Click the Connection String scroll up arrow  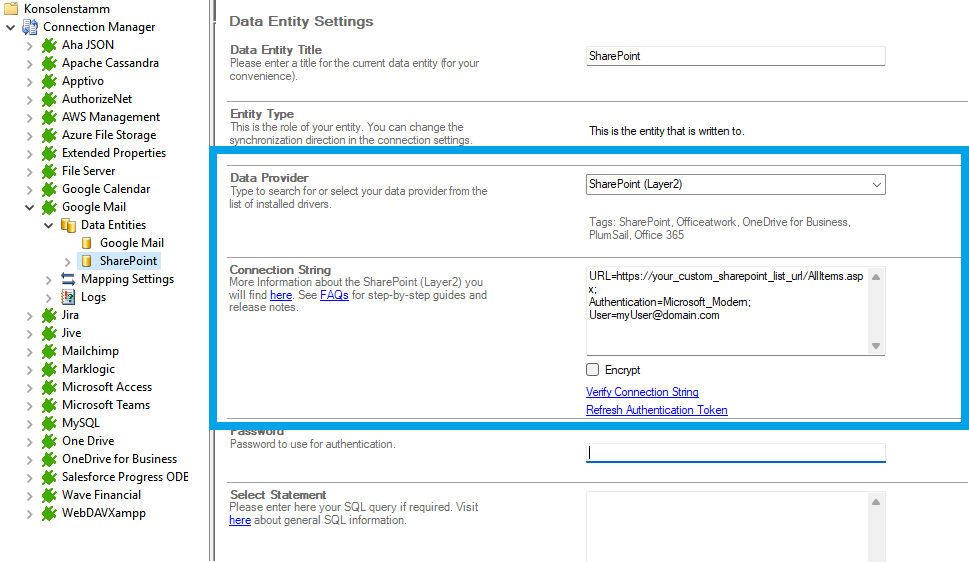tap(876, 277)
